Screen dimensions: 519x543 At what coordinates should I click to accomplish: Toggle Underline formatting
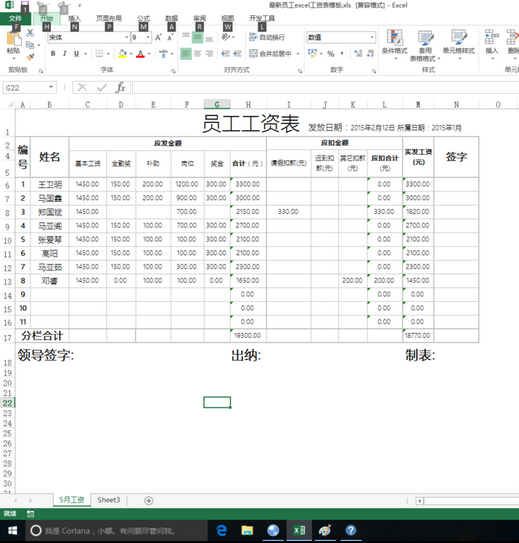click(x=76, y=53)
